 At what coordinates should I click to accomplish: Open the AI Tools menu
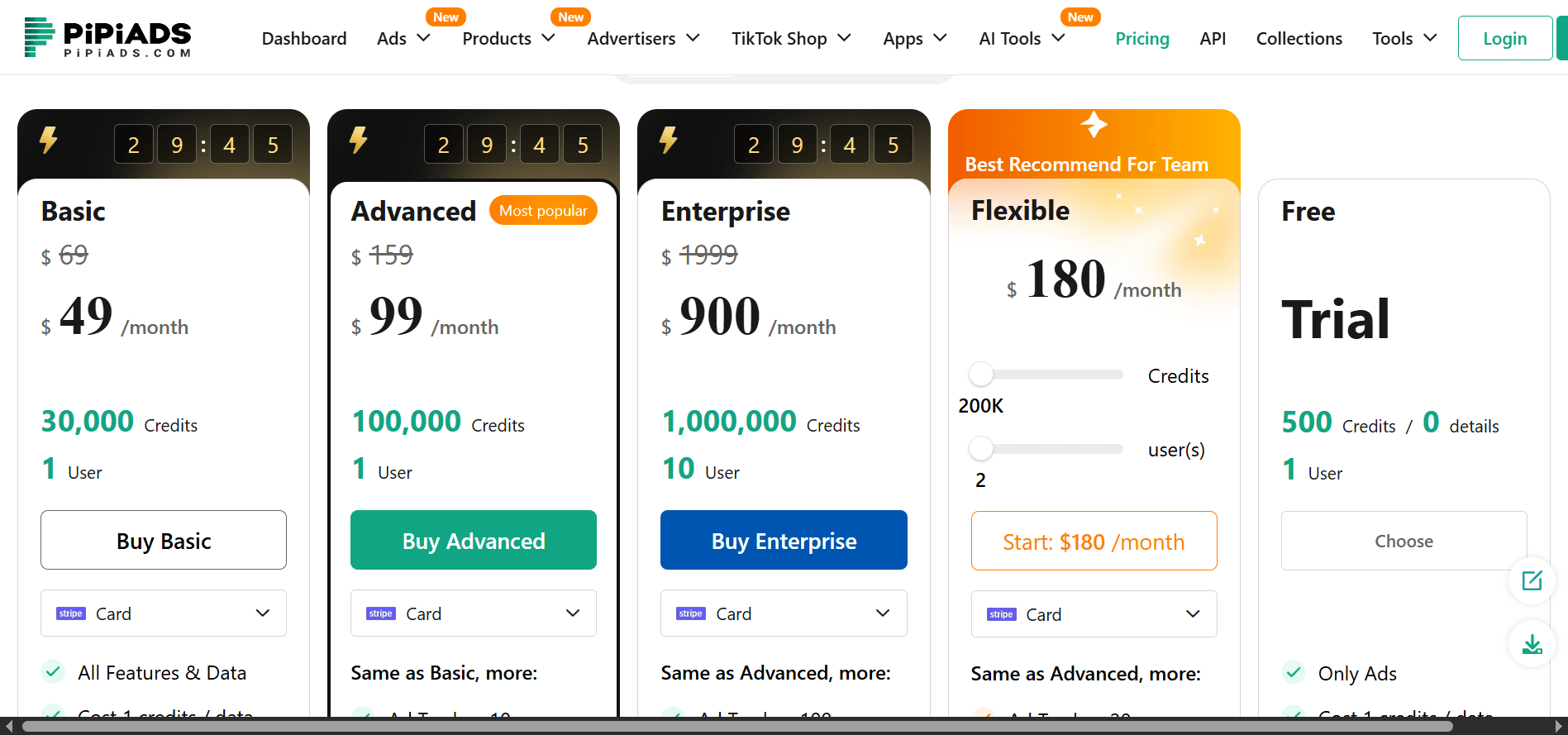(x=1021, y=39)
